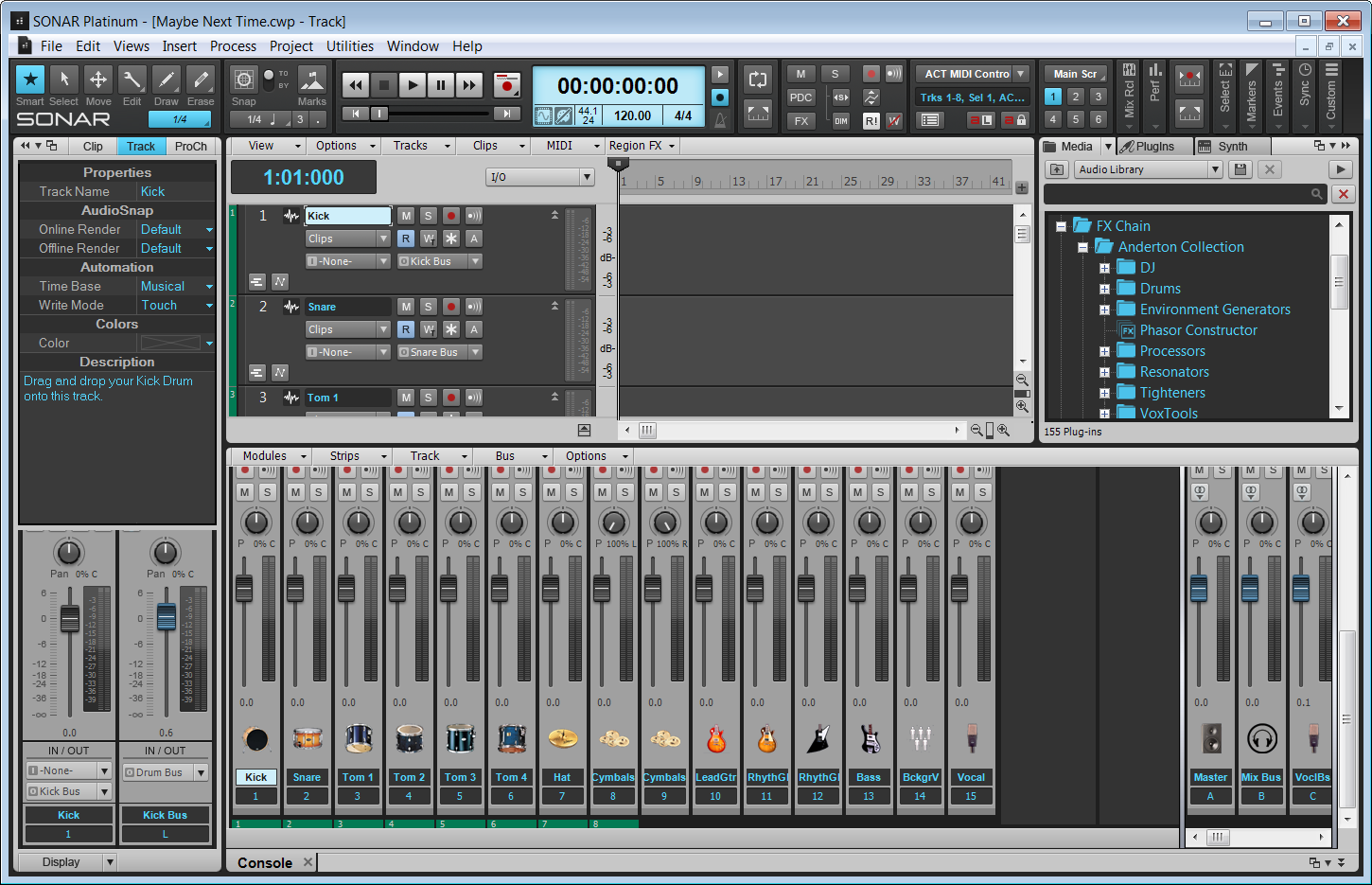
Task: Activate the Move tool
Action: pos(98,80)
